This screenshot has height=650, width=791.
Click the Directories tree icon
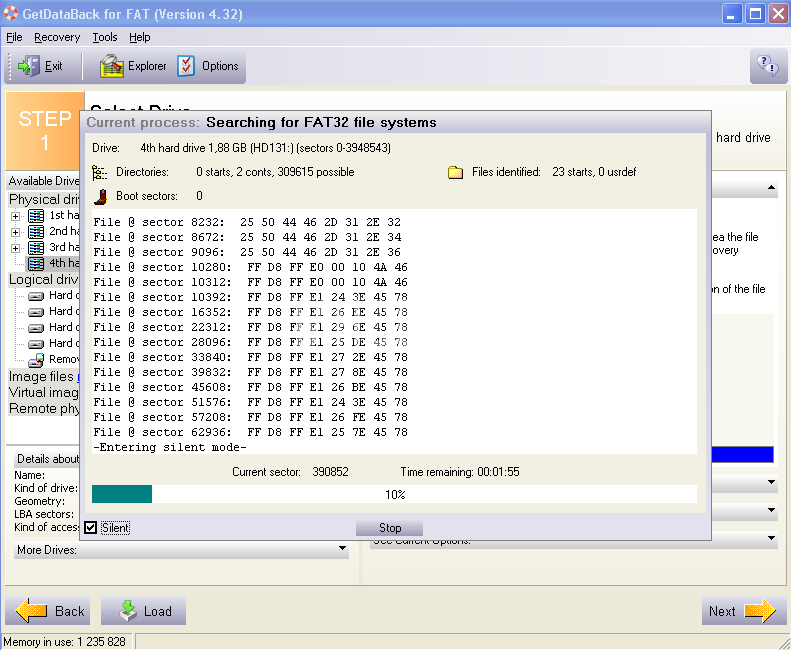pyautogui.click(x=100, y=172)
